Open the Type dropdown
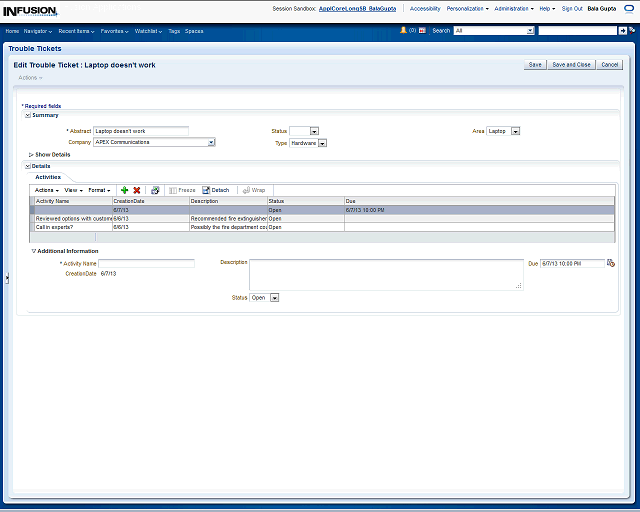Image resolution: width=640 pixels, height=512 pixels. pos(322,143)
